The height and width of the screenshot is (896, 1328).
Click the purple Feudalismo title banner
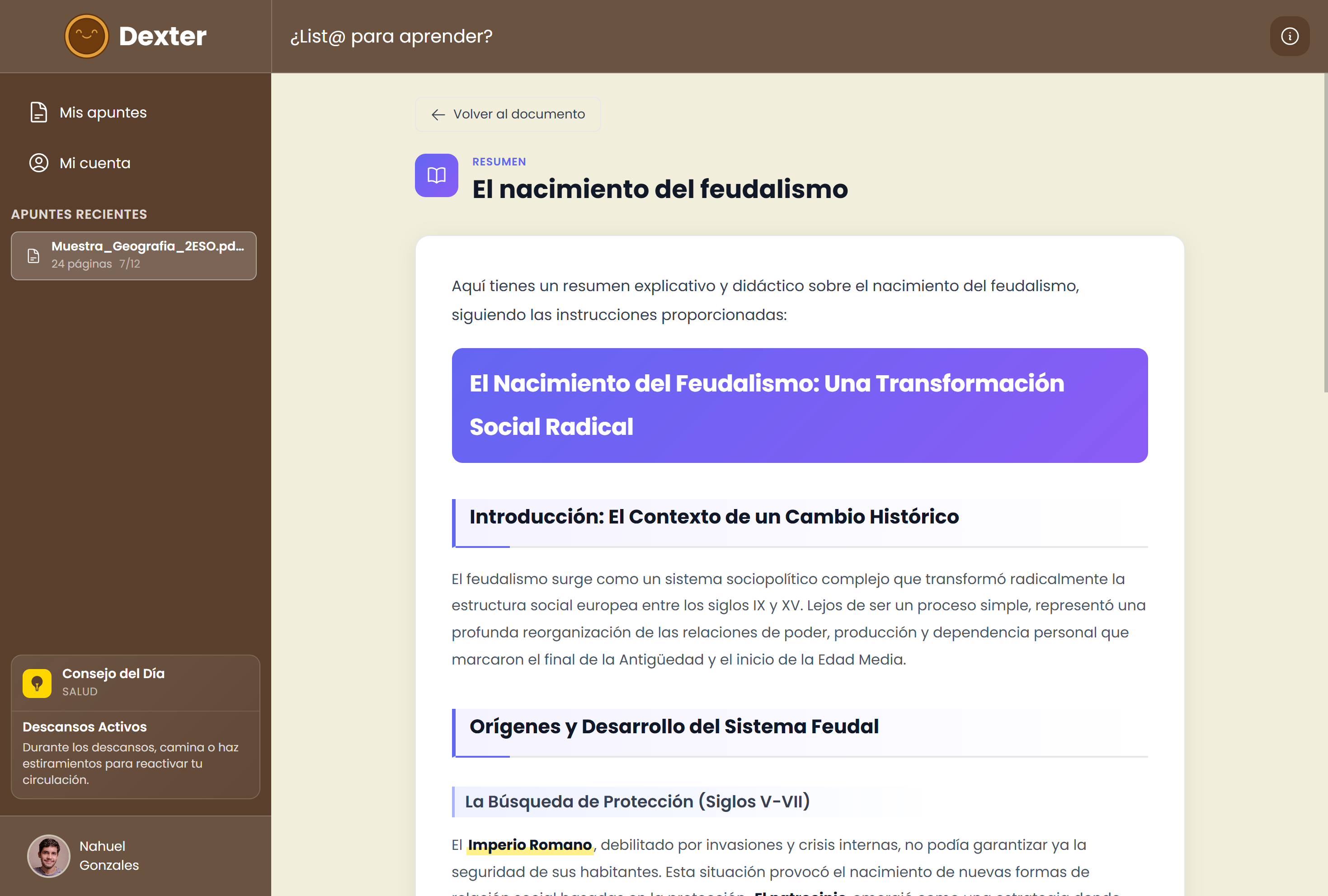coord(799,405)
